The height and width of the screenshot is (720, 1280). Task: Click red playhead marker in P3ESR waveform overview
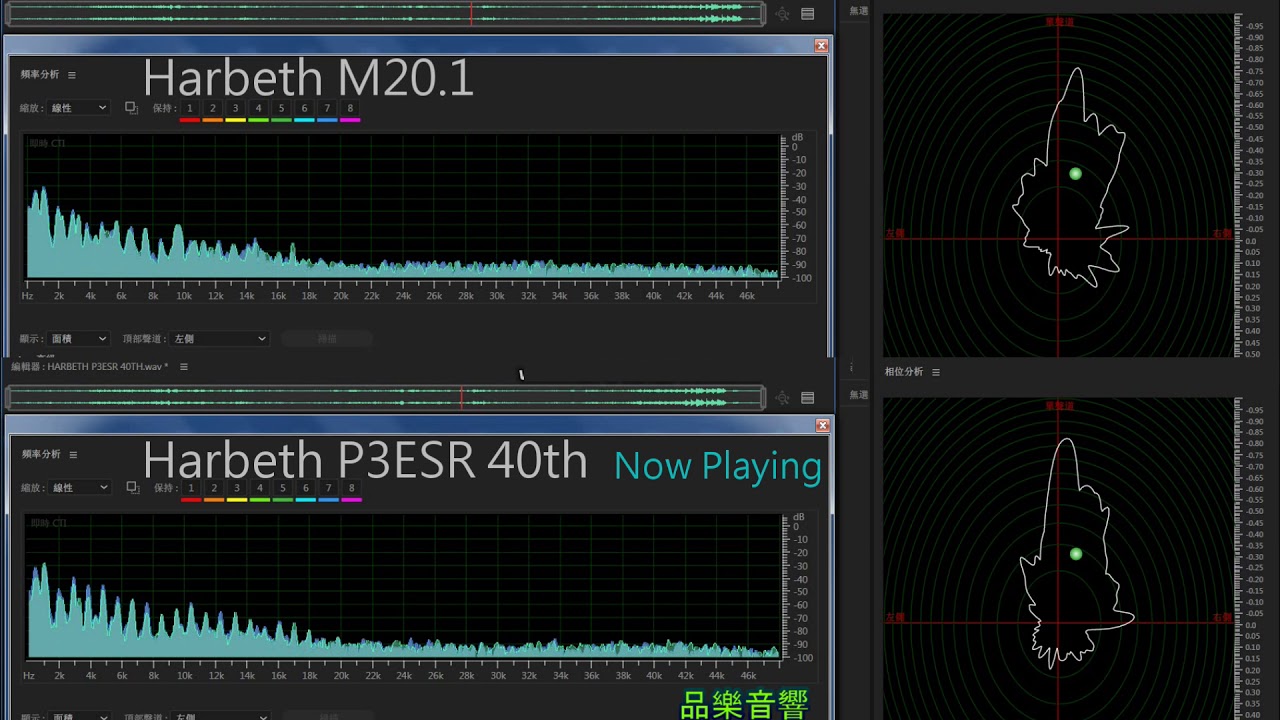pos(461,398)
